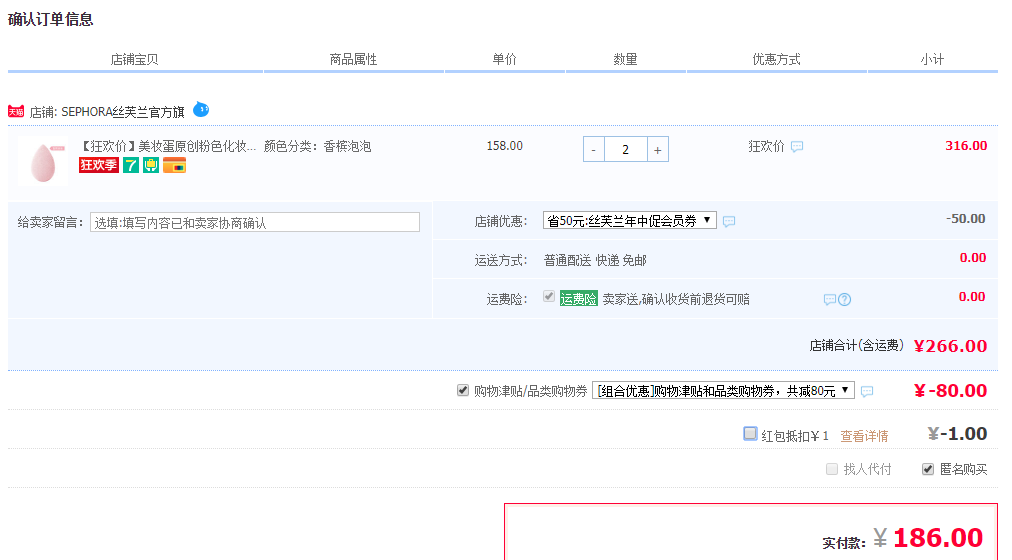Increase quantity with the plus button

pyautogui.click(x=657, y=150)
